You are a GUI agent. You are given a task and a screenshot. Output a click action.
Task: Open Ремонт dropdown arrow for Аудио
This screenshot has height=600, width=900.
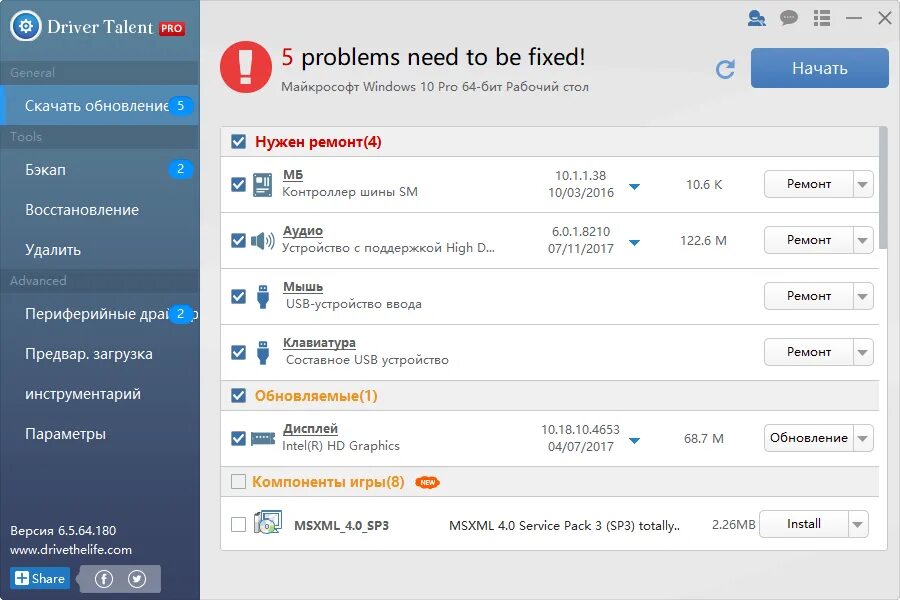(x=863, y=240)
